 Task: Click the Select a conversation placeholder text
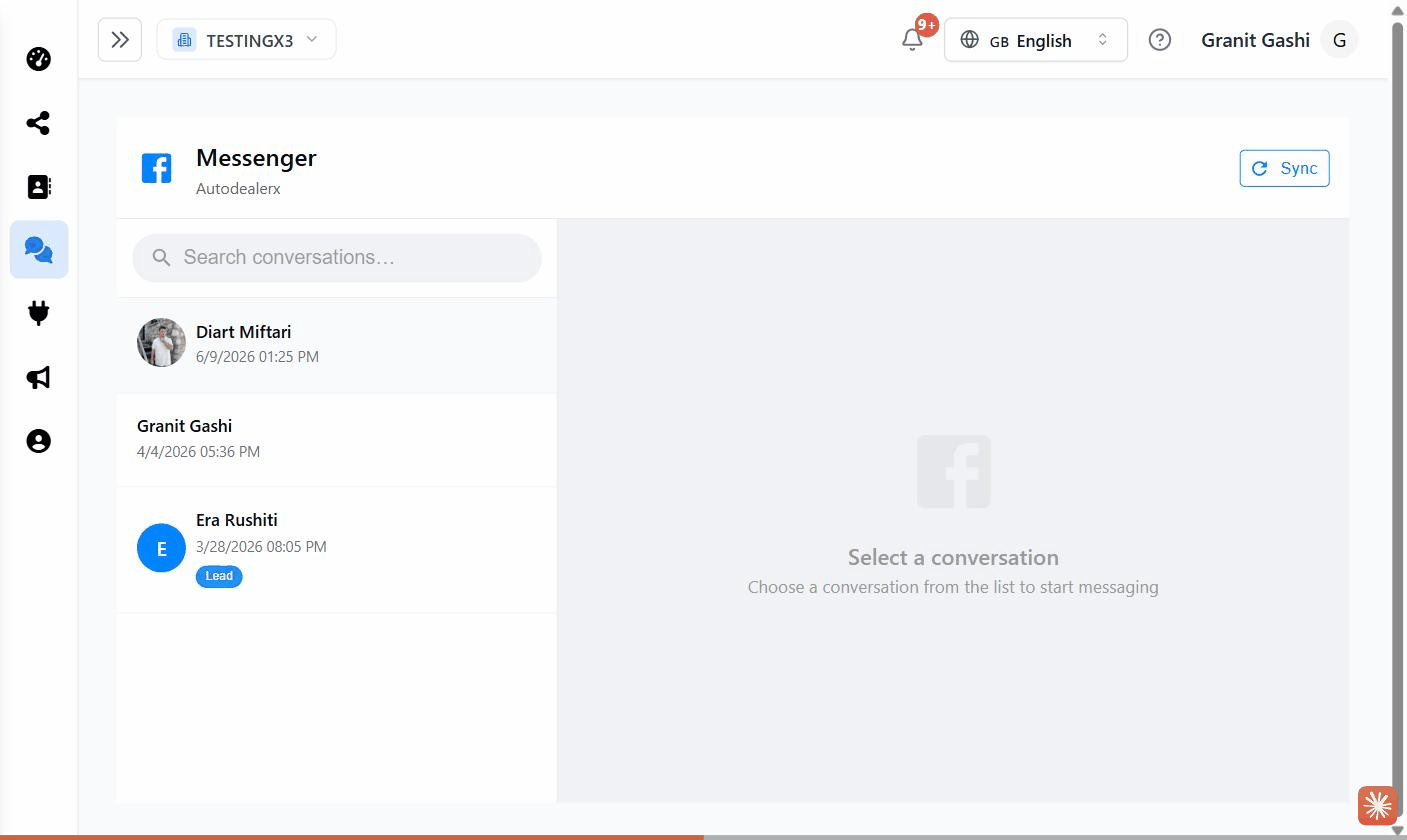pyautogui.click(x=953, y=557)
